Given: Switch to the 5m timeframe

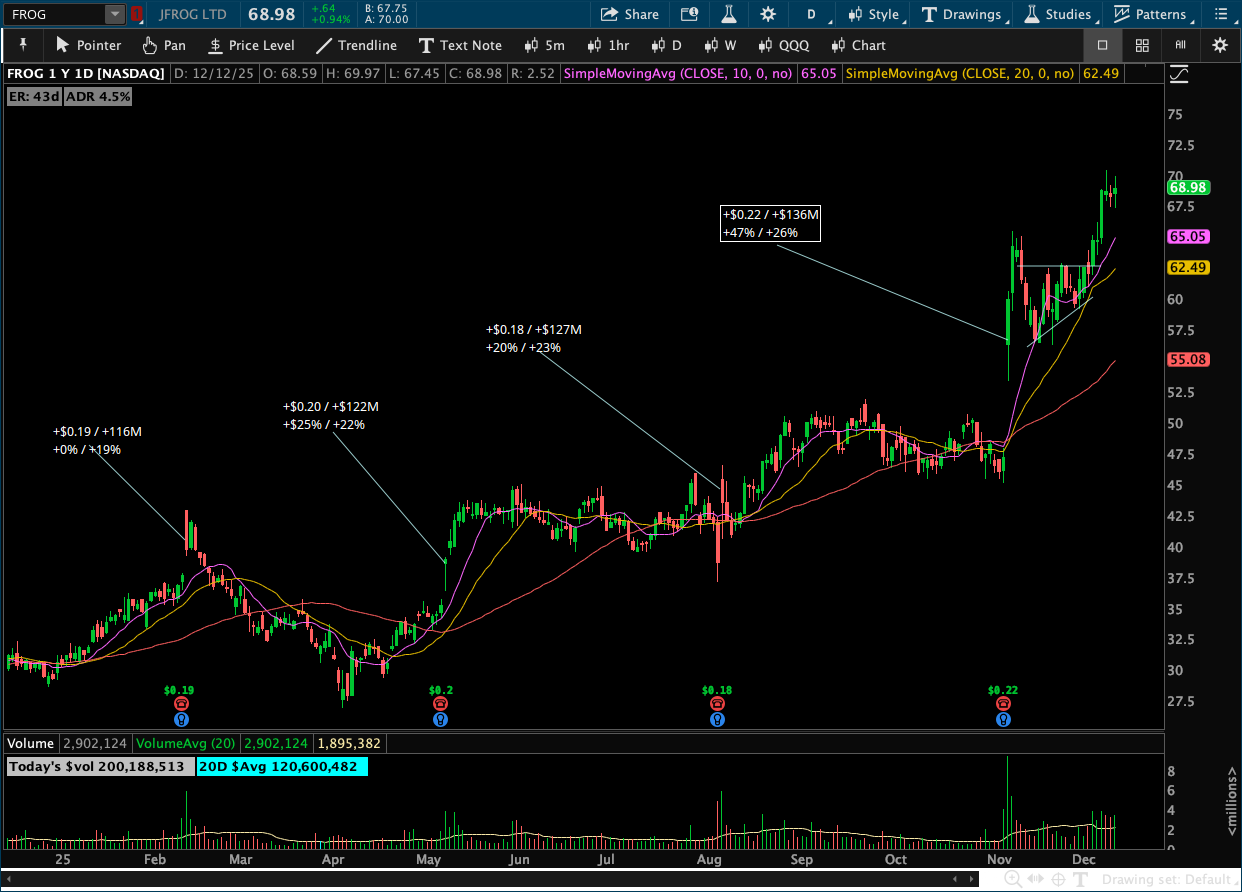Looking at the screenshot, I should pyautogui.click(x=544, y=45).
